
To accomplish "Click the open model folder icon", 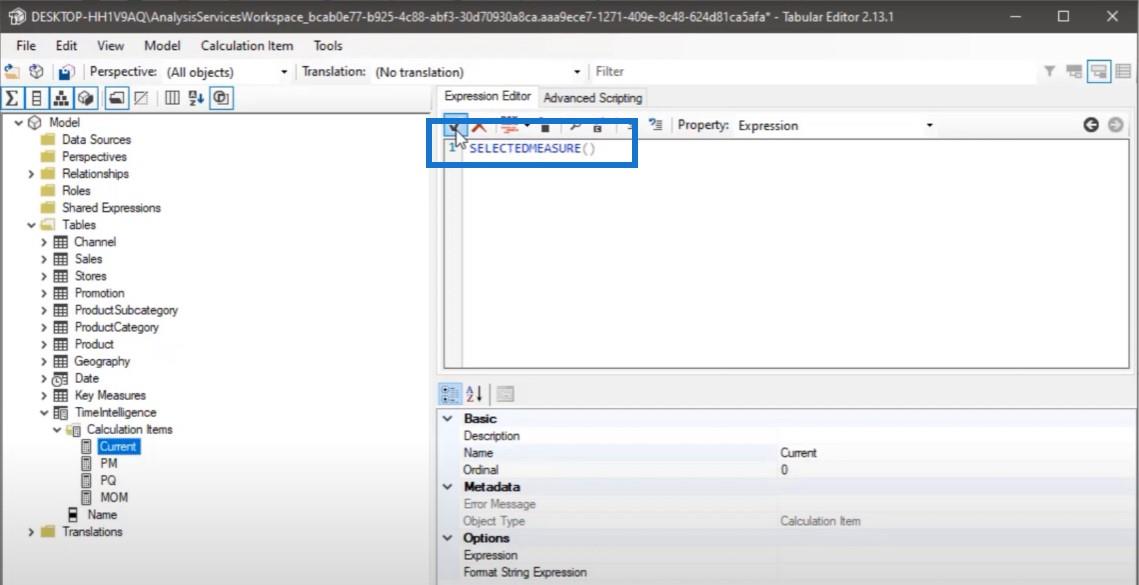I will 12,72.
